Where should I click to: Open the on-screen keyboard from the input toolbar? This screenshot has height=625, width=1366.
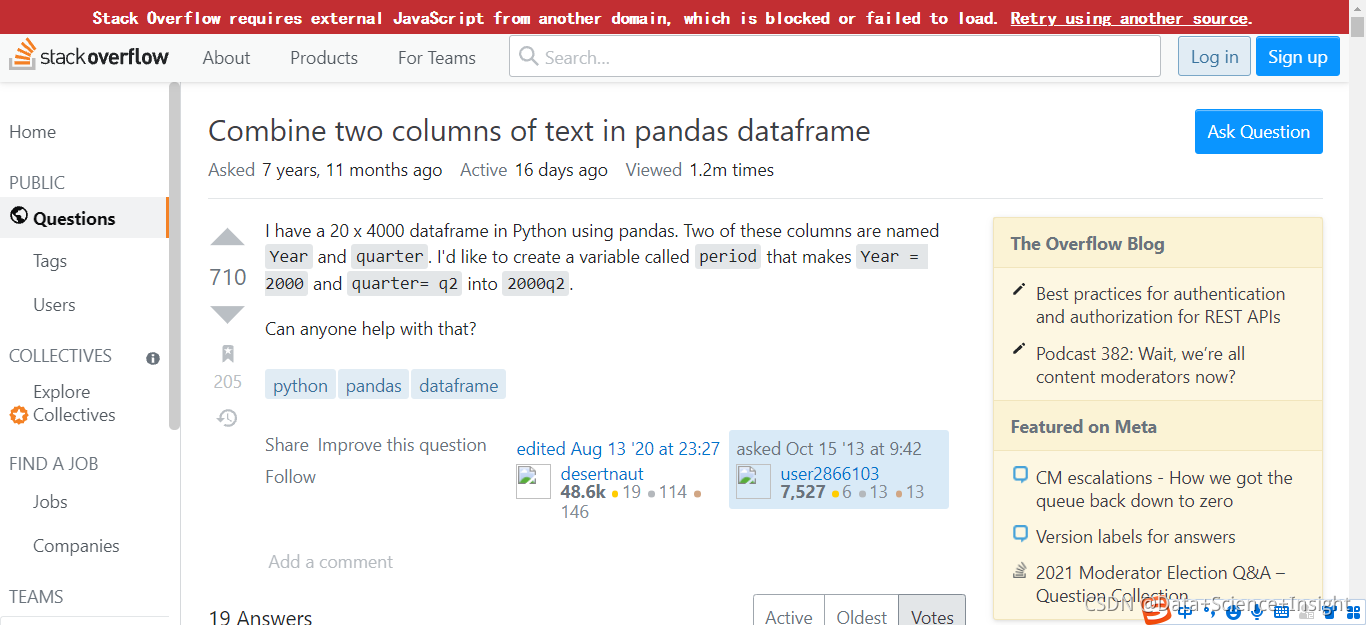point(1281,613)
